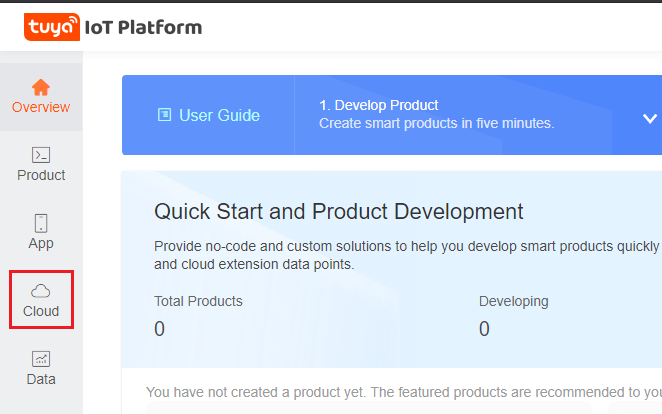Click the Developing products count

tap(484, 329)
